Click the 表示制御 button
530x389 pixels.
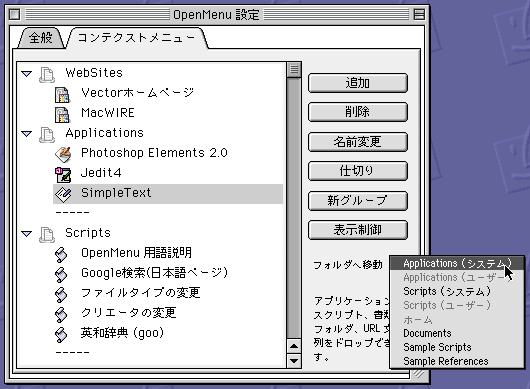[x=358, y=230]
